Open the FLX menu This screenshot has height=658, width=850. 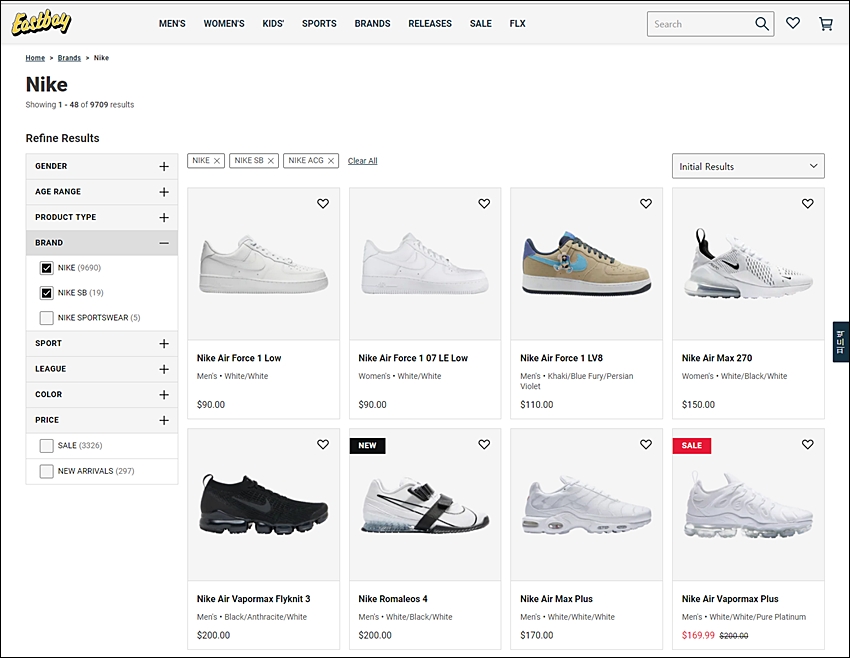coord(518,24)
